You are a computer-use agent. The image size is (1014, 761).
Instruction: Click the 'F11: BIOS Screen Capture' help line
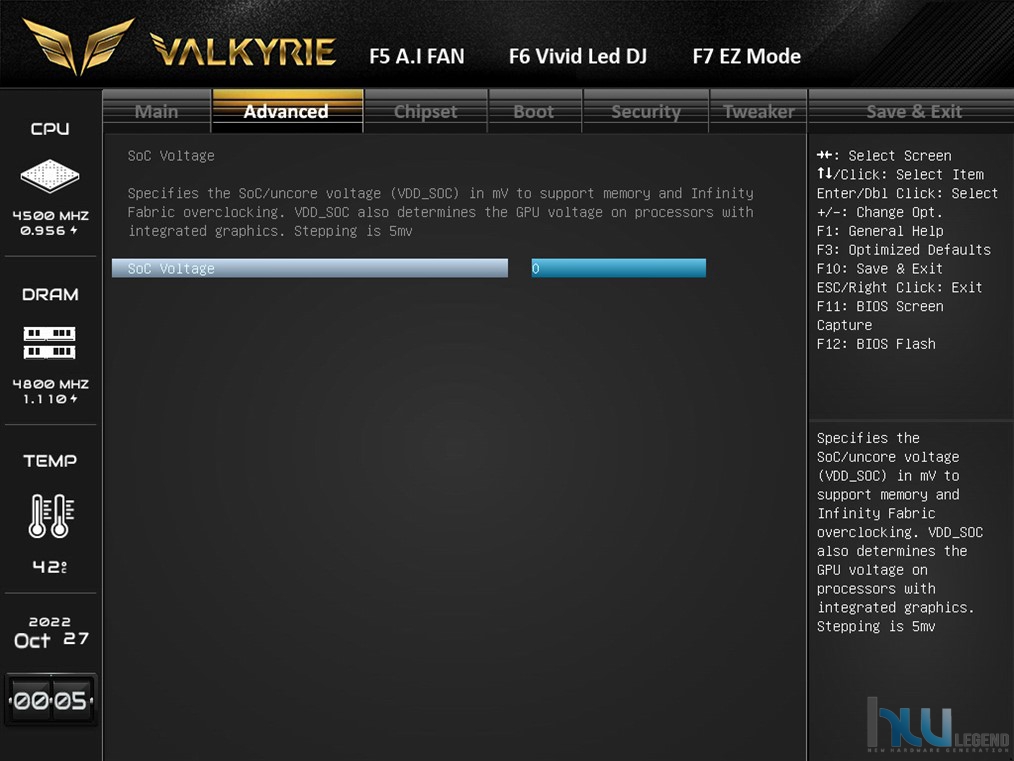tap(879, 316)
